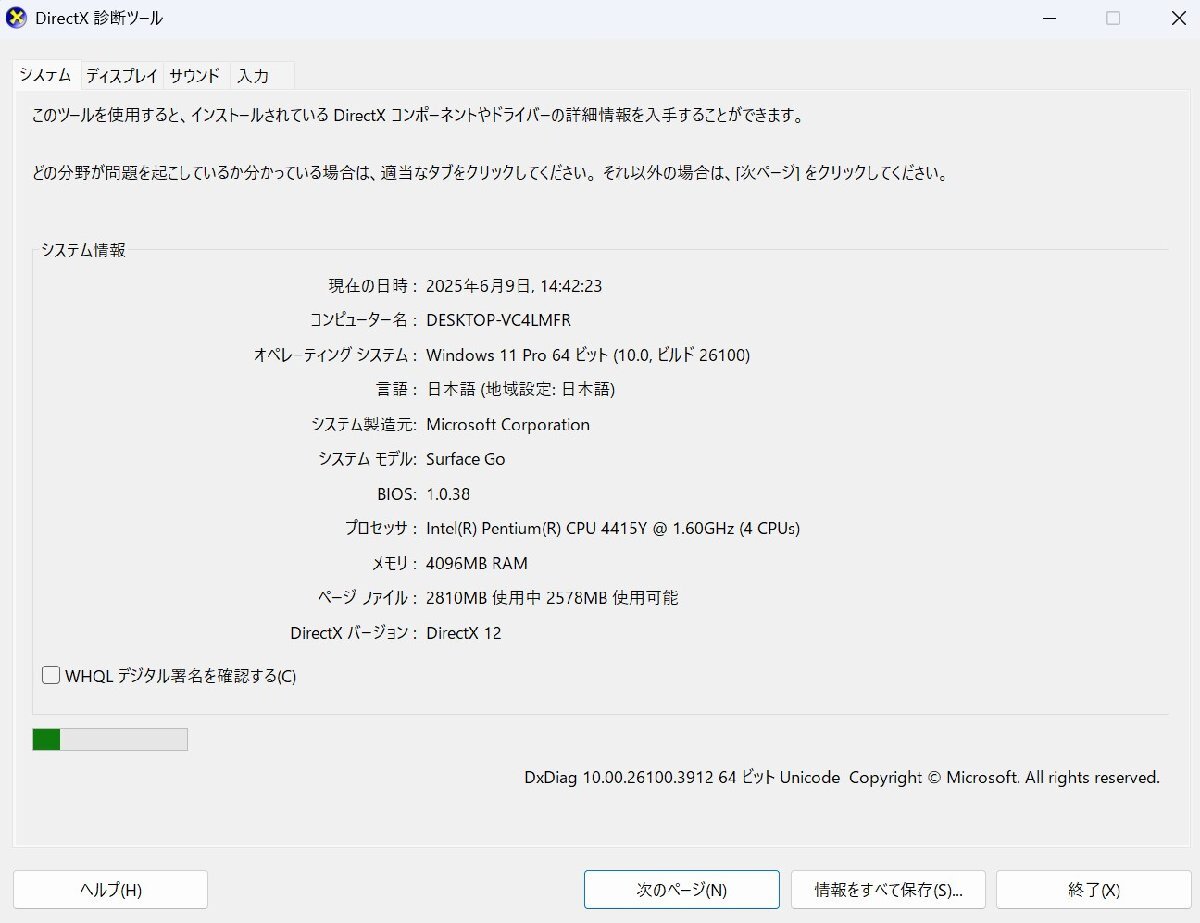Click the DirectX 12 version value
This screenshot has height=923, width=1200.
click(464, 633)
